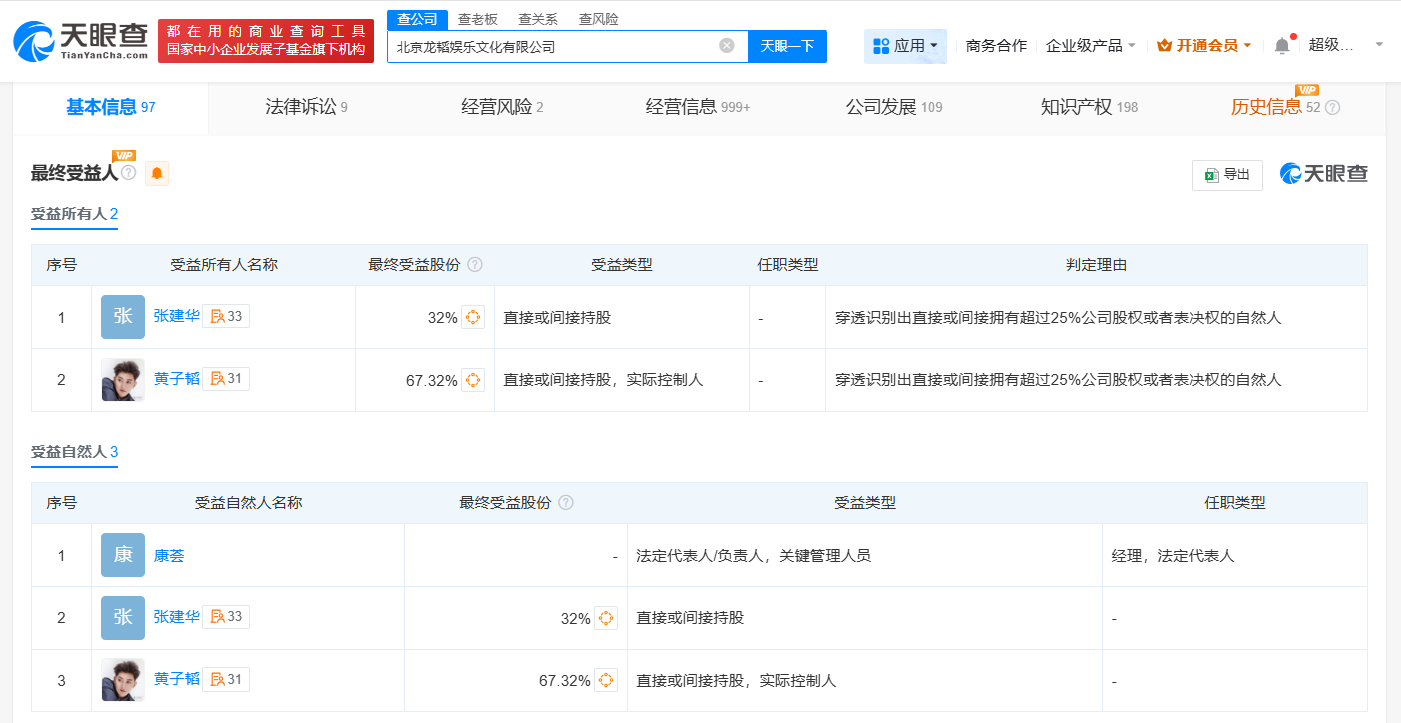The image size is (1401, 723).
Task: Open the 开通会员 dropdown
Action: [1204, 45]
